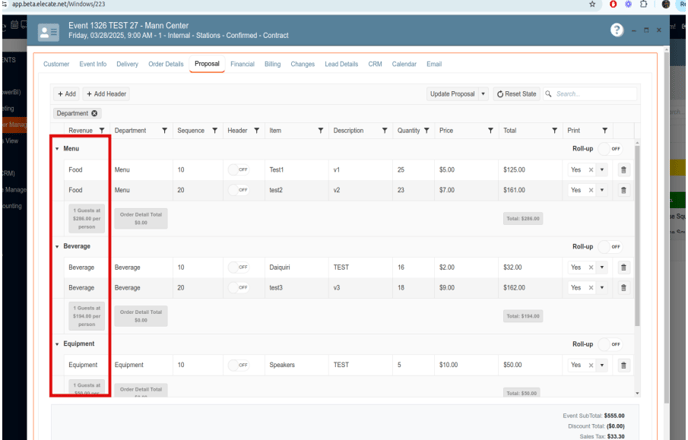Screen dimensions: 688x440
Task: Switch to the Customer tab
Action: [x=56, y=64]
